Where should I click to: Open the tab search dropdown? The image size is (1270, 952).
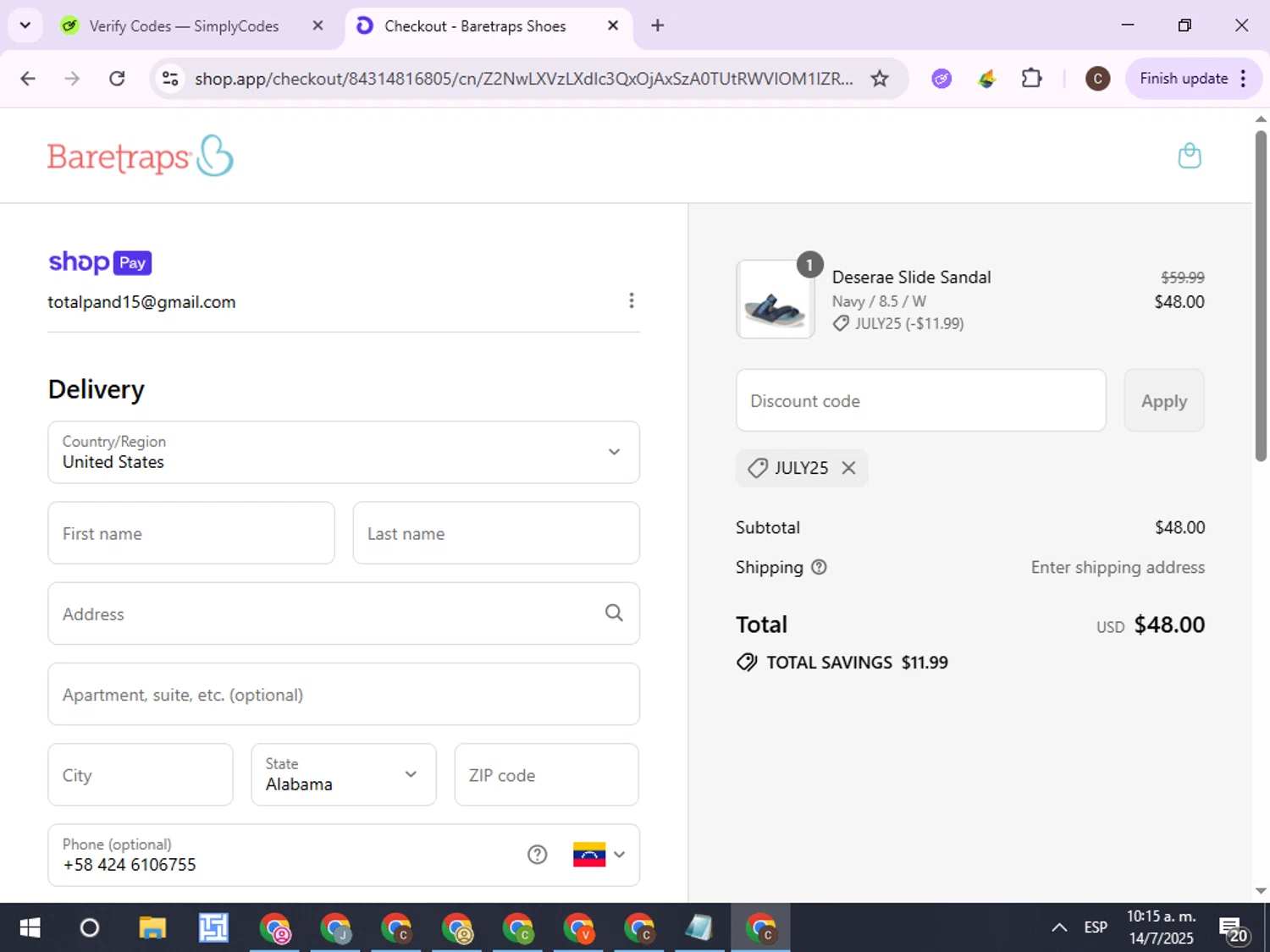tap(25, 25)
